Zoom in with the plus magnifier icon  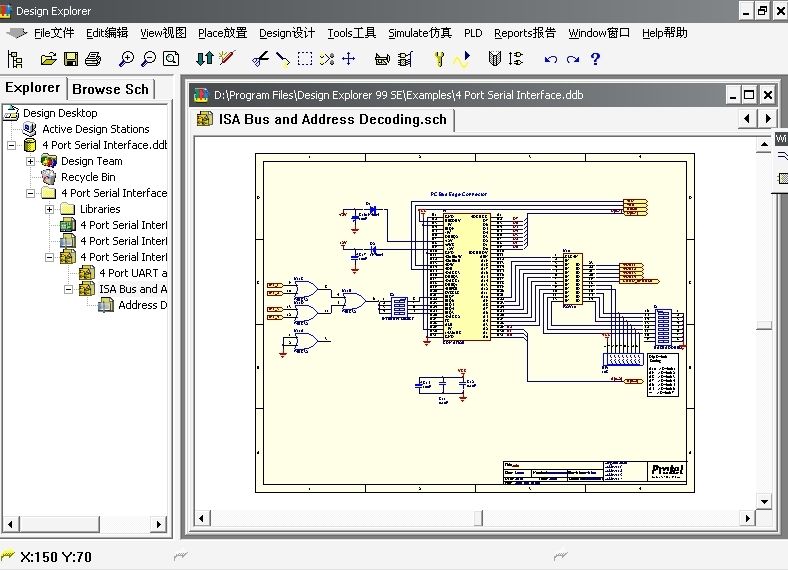click(x=127, y=59)
